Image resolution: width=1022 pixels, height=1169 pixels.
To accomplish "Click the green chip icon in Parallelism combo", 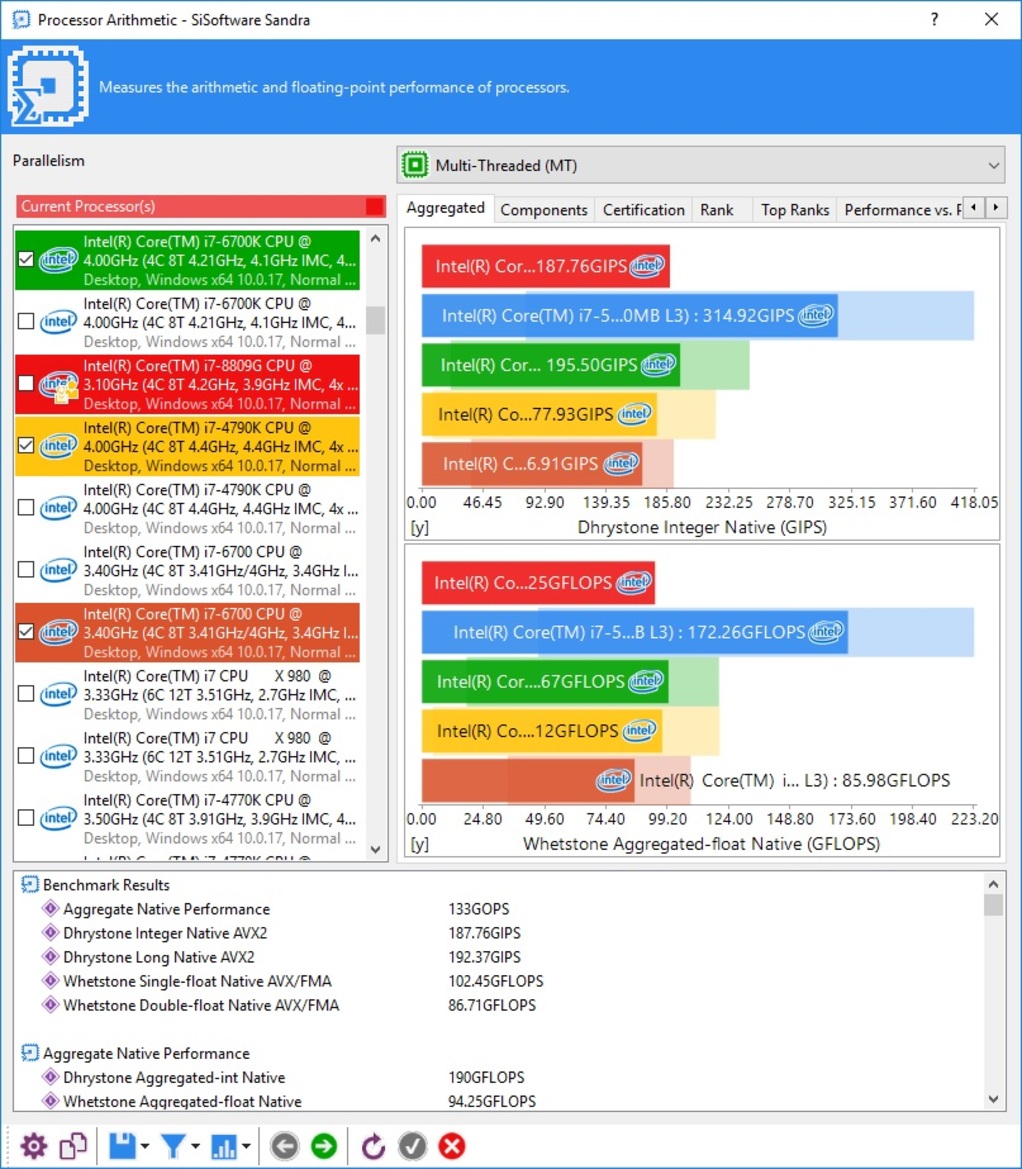I will 415,165.
